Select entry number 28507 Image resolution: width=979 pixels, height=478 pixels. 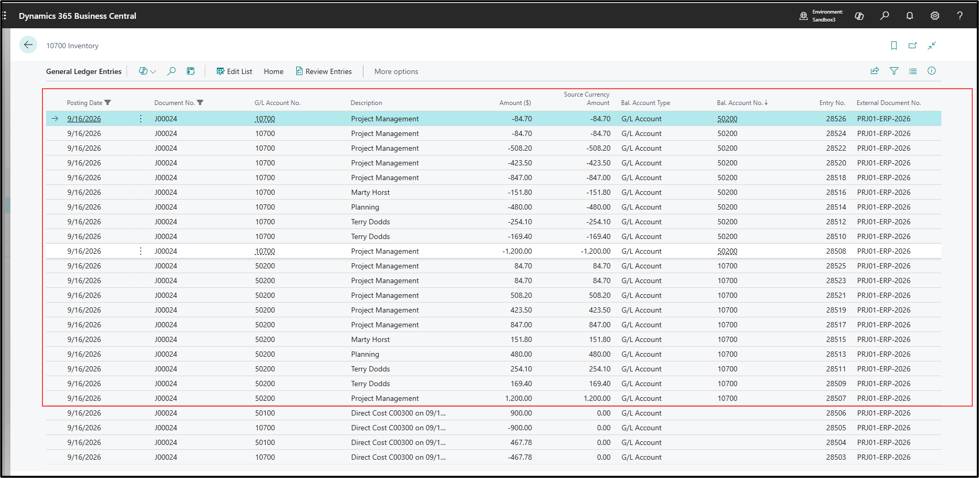[x=836, y=398]
